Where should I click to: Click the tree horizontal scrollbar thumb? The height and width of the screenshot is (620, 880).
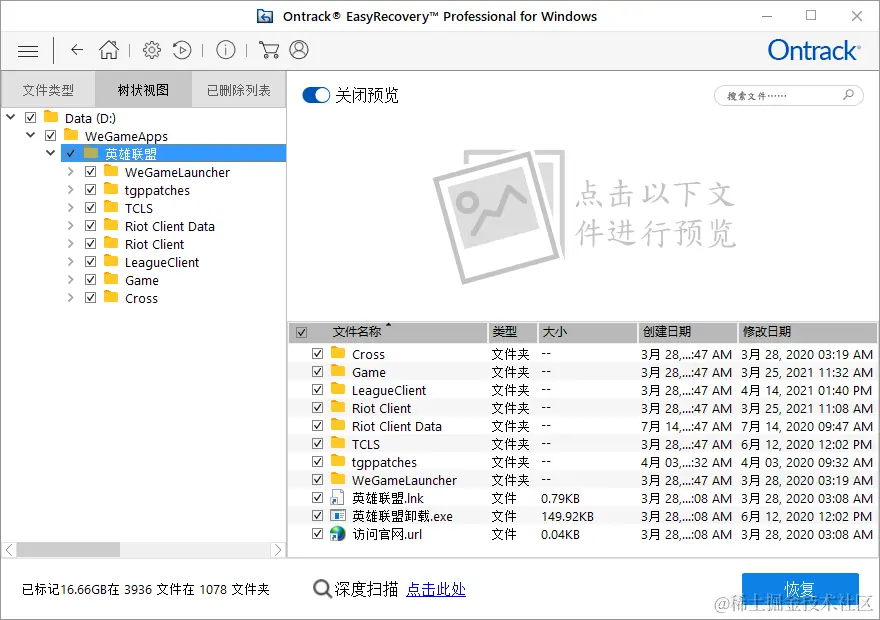(x=68, y=550)
